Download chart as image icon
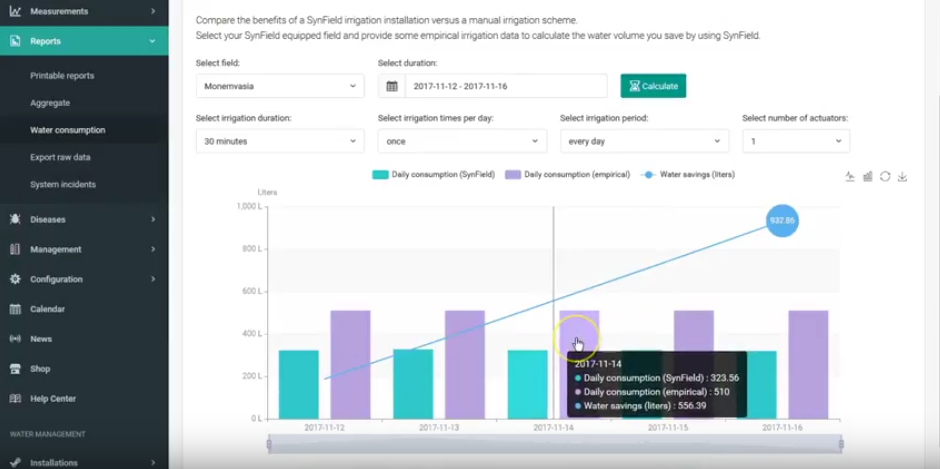This screenshot has height=469, width=940. tap(902, 177)
